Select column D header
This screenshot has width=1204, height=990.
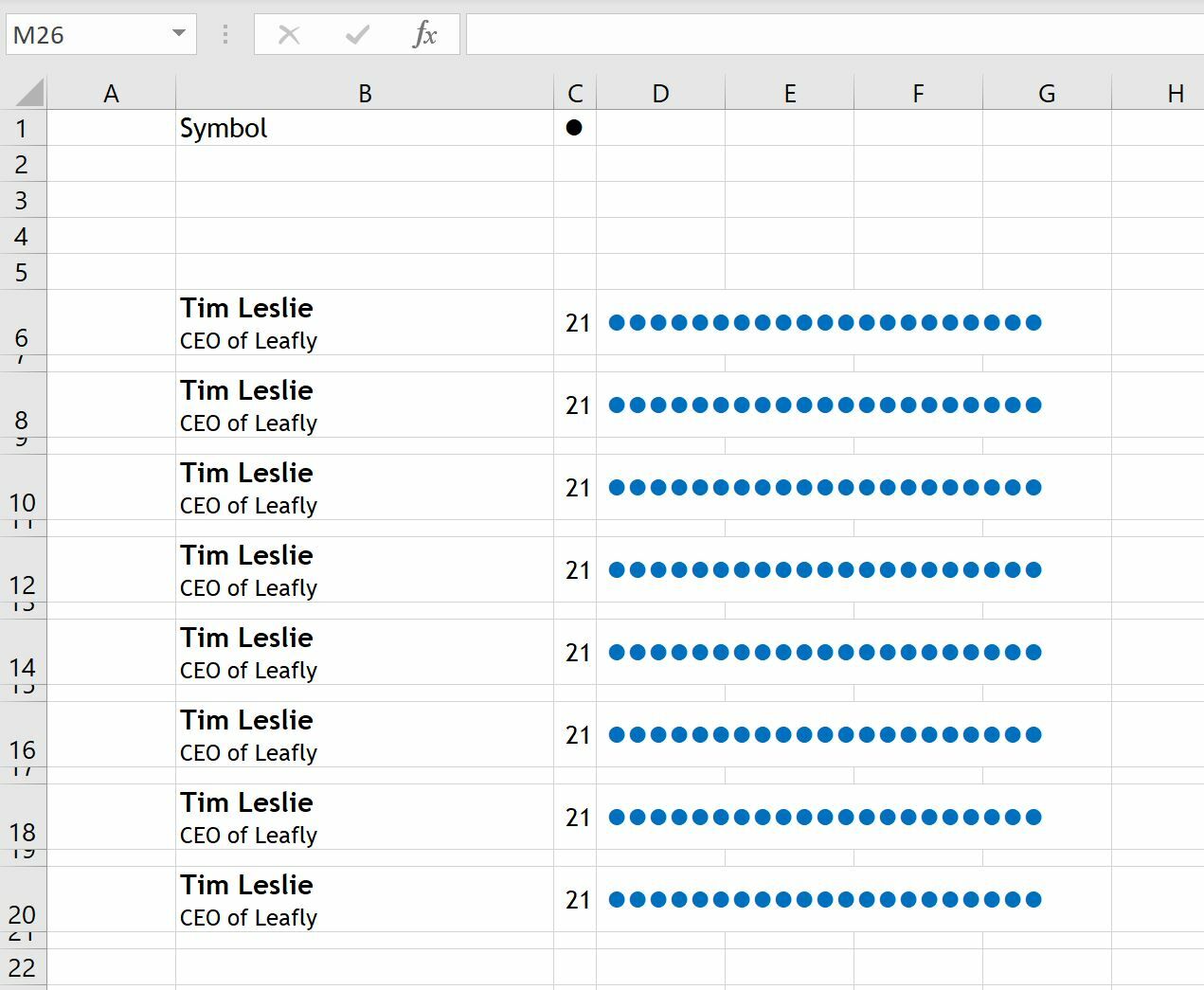pyautogui.click(x=660, y=92)
